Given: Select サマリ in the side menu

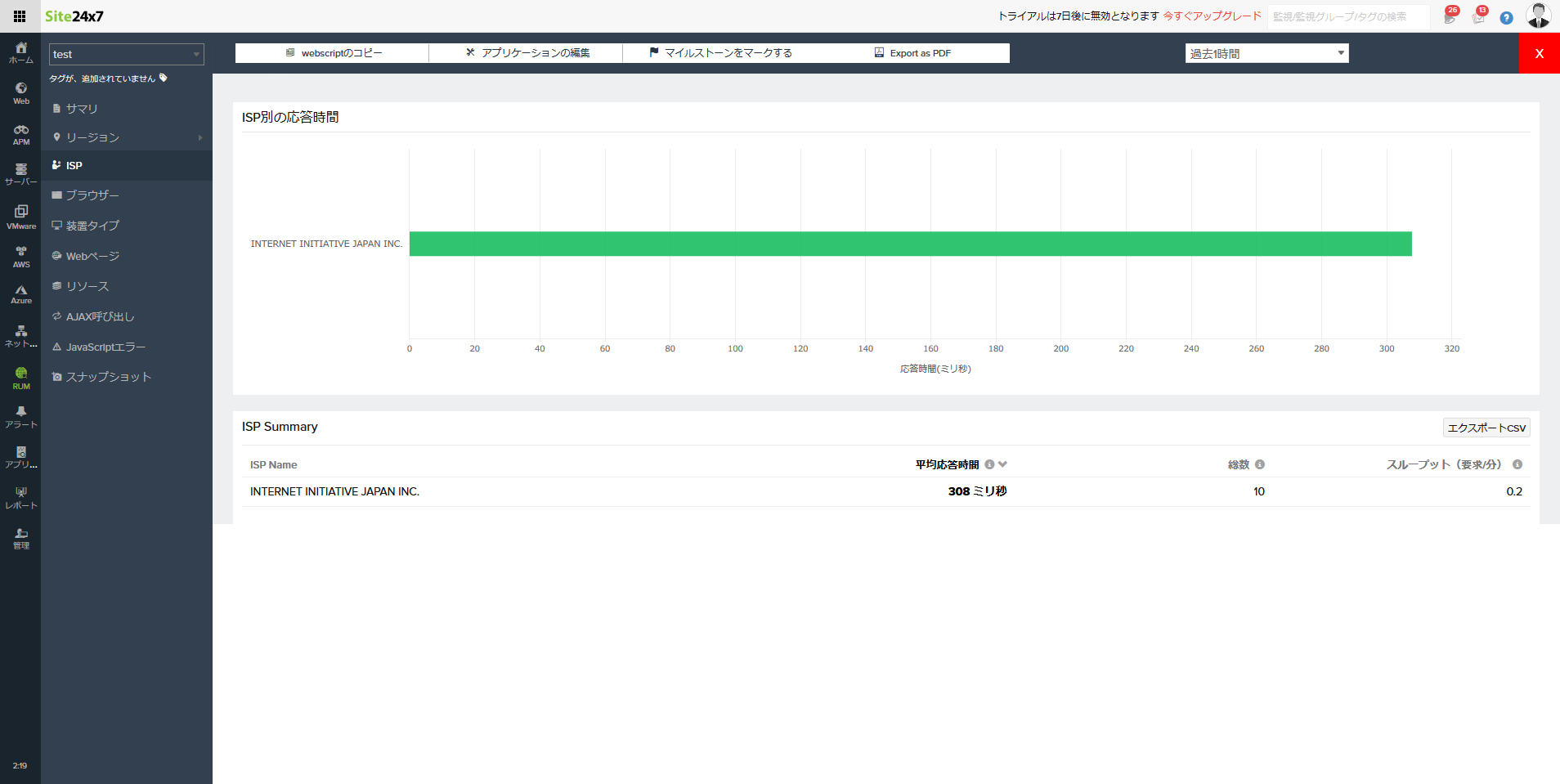Looking at the screenshot, I should (127, 108).
